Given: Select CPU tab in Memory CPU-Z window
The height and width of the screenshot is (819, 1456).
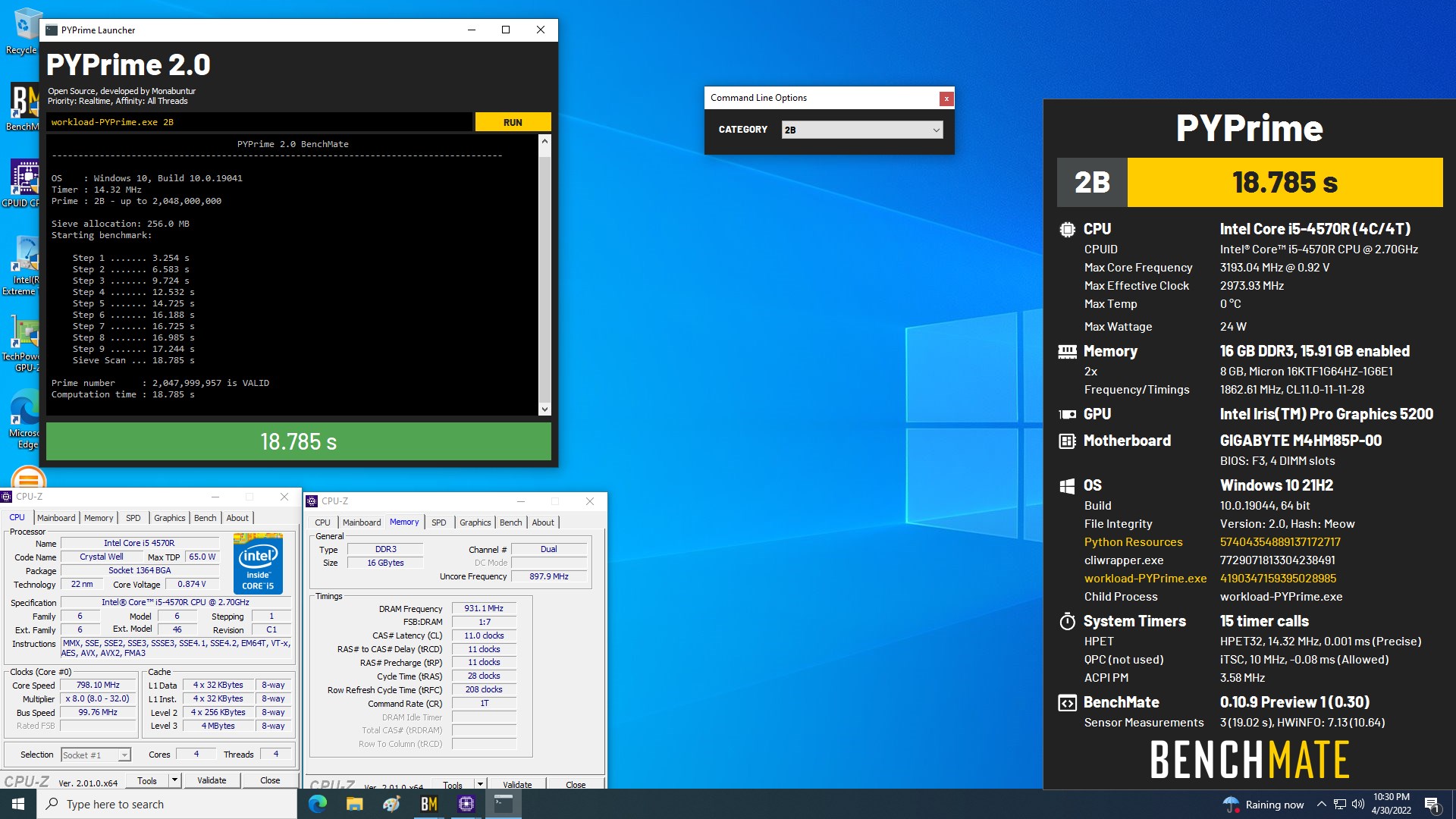Looking at the screenshot, I should click(x=322, y=522).
